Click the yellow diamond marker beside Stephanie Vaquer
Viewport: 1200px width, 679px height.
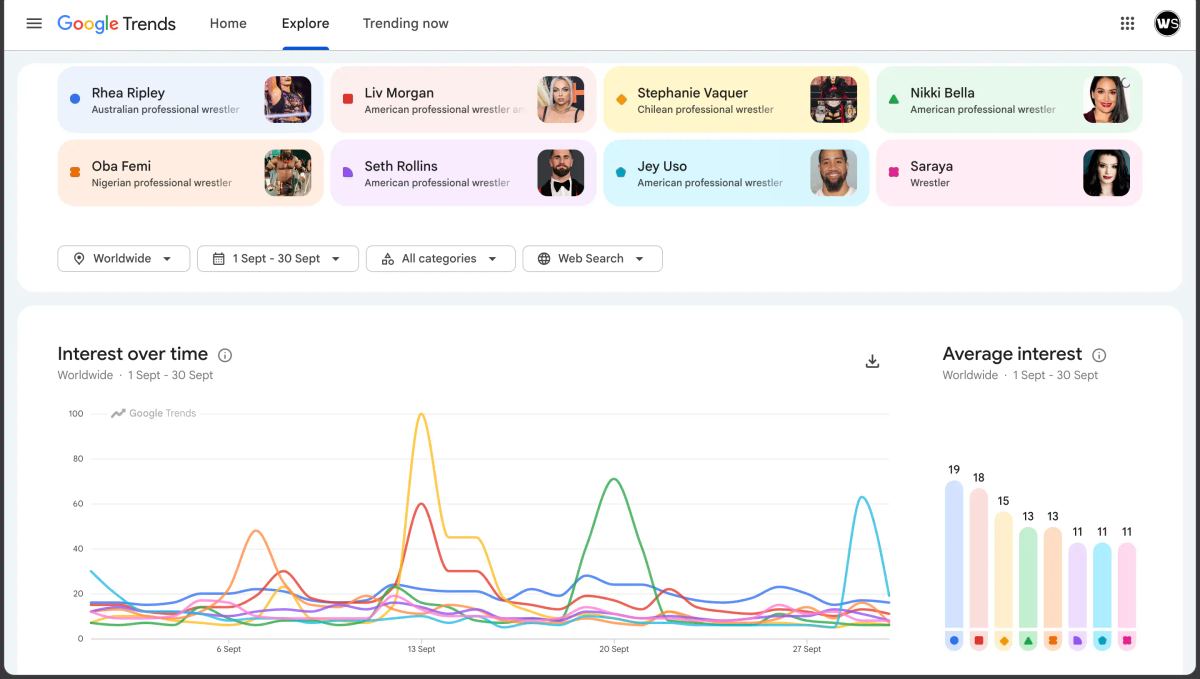pyautogui.click(x=621, y=99)
